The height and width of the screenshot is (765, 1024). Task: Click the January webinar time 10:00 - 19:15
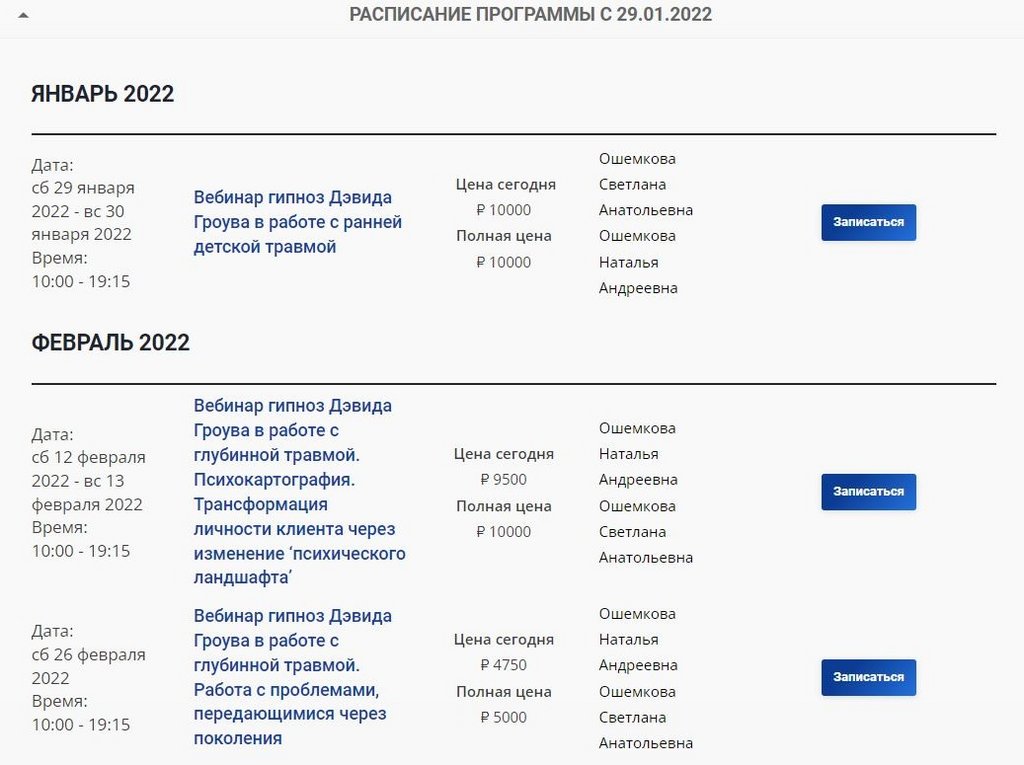[x=81, y=282]
